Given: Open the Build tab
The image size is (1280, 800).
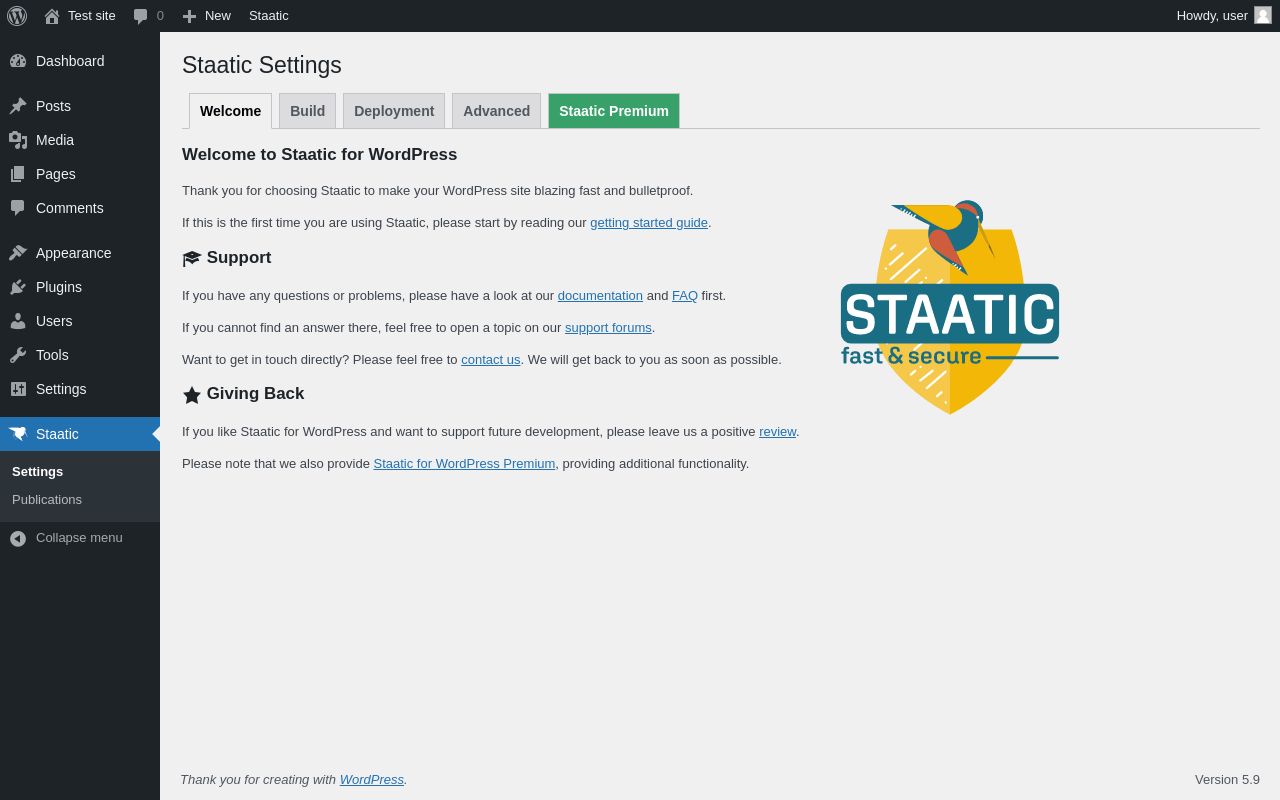Looking at the screenshot, I should click(x=307, y=111).
